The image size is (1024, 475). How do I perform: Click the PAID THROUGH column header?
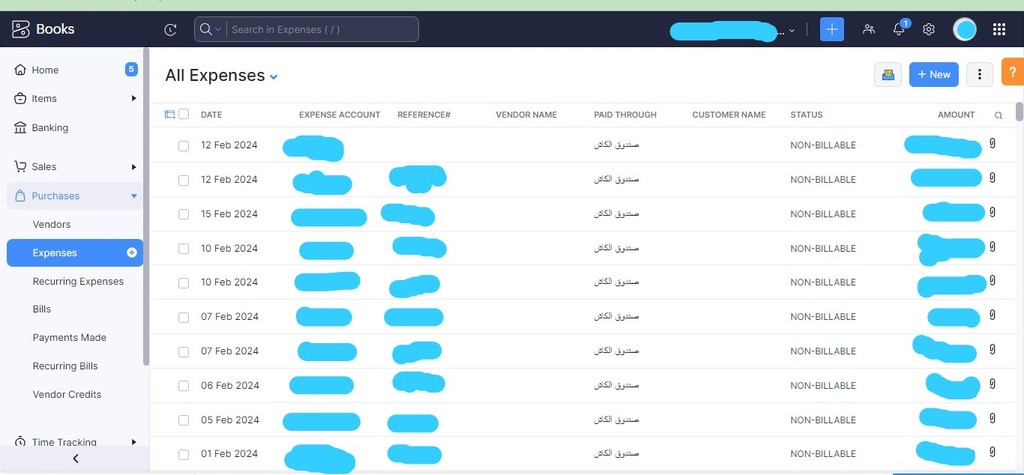(x=625, y=114)
